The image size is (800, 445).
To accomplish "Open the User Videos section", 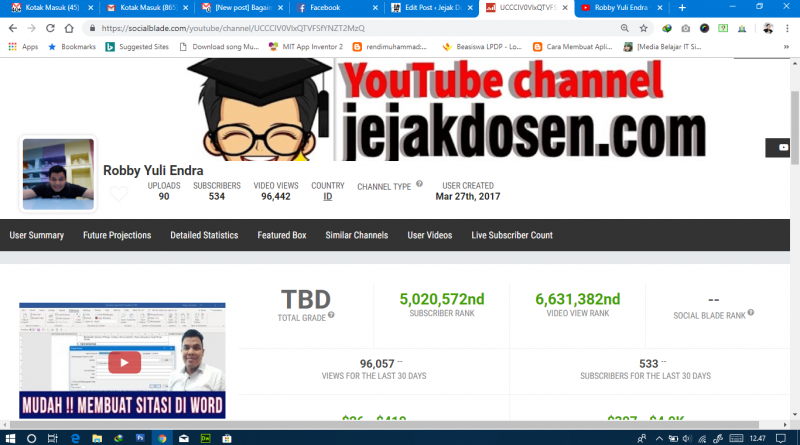I will (x=430, y=235).
